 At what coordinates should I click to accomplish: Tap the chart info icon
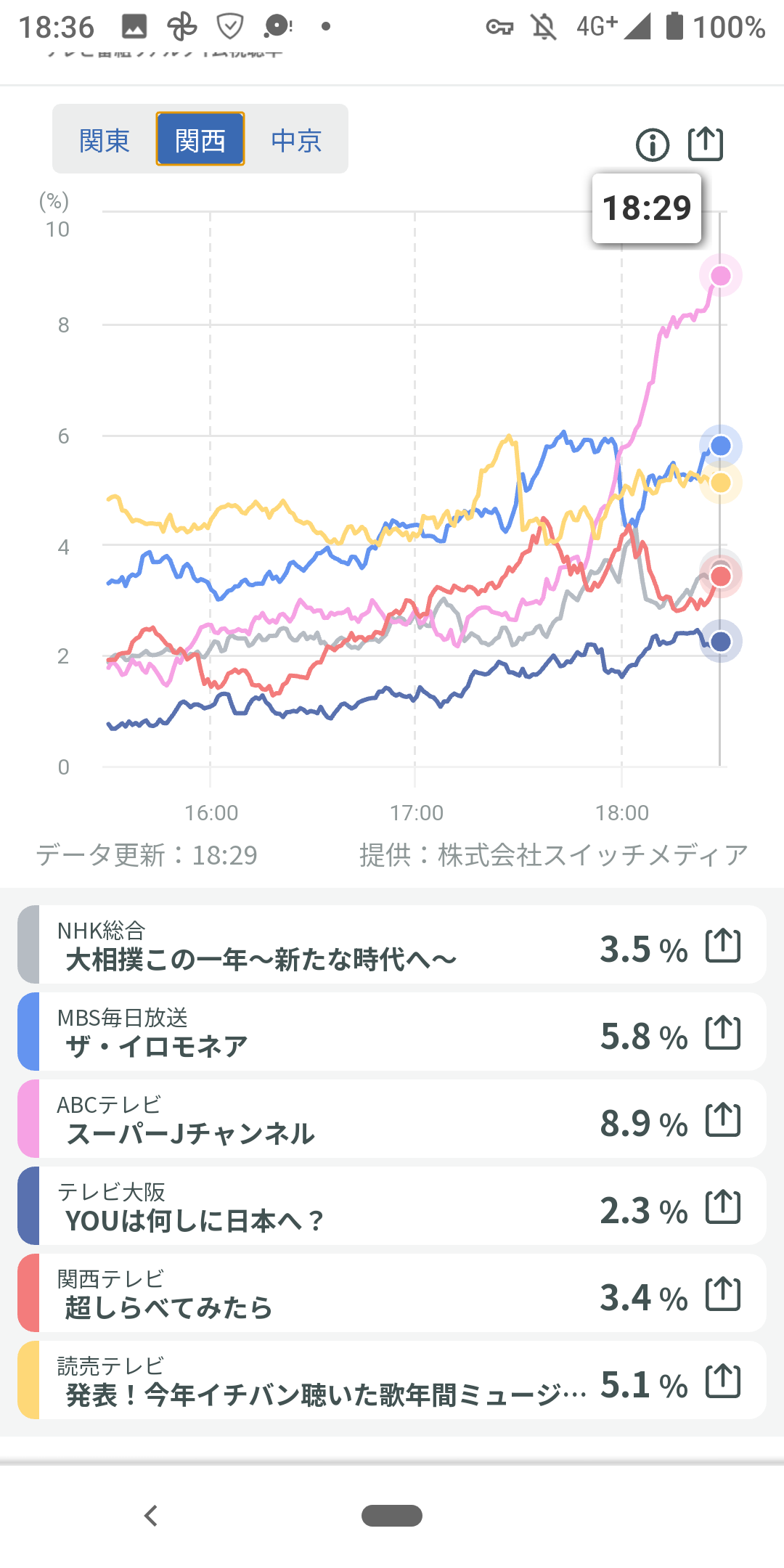[652, 144]
